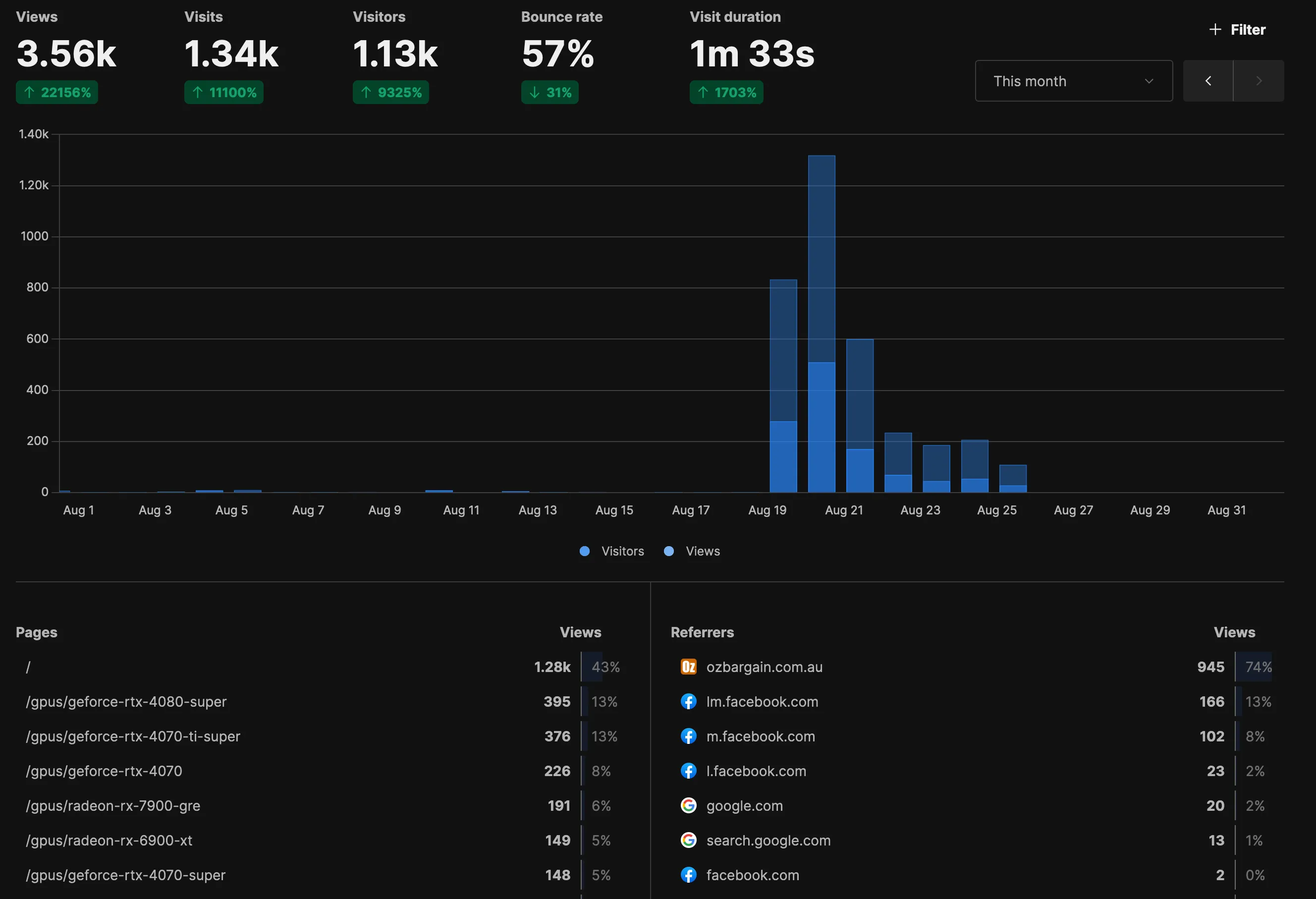1316x899 pixels.
Task: Click the lm.facebook.com Facebook icon
Action: (688, 701)
